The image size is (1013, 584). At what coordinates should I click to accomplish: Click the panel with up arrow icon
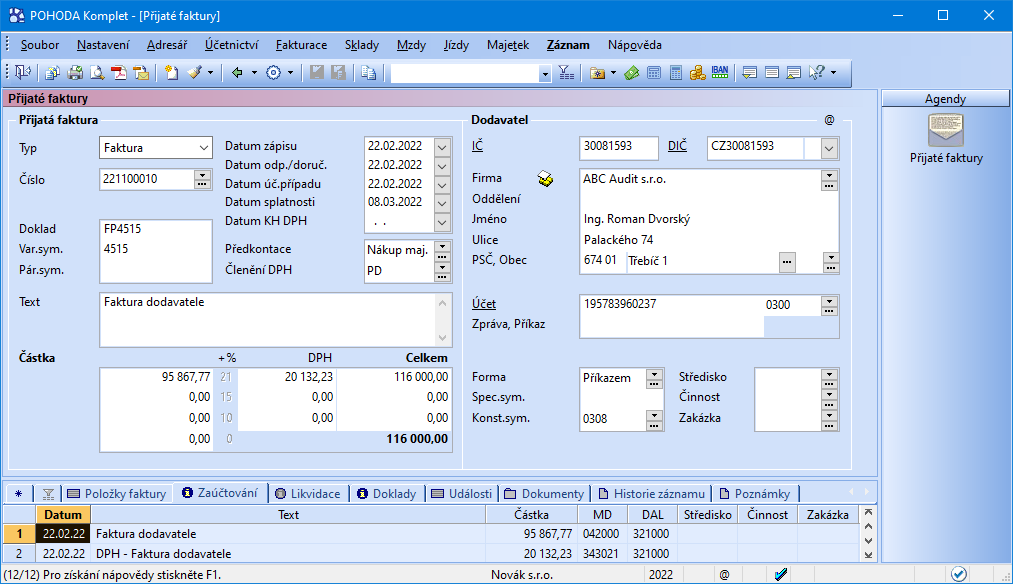coord(793,73)
